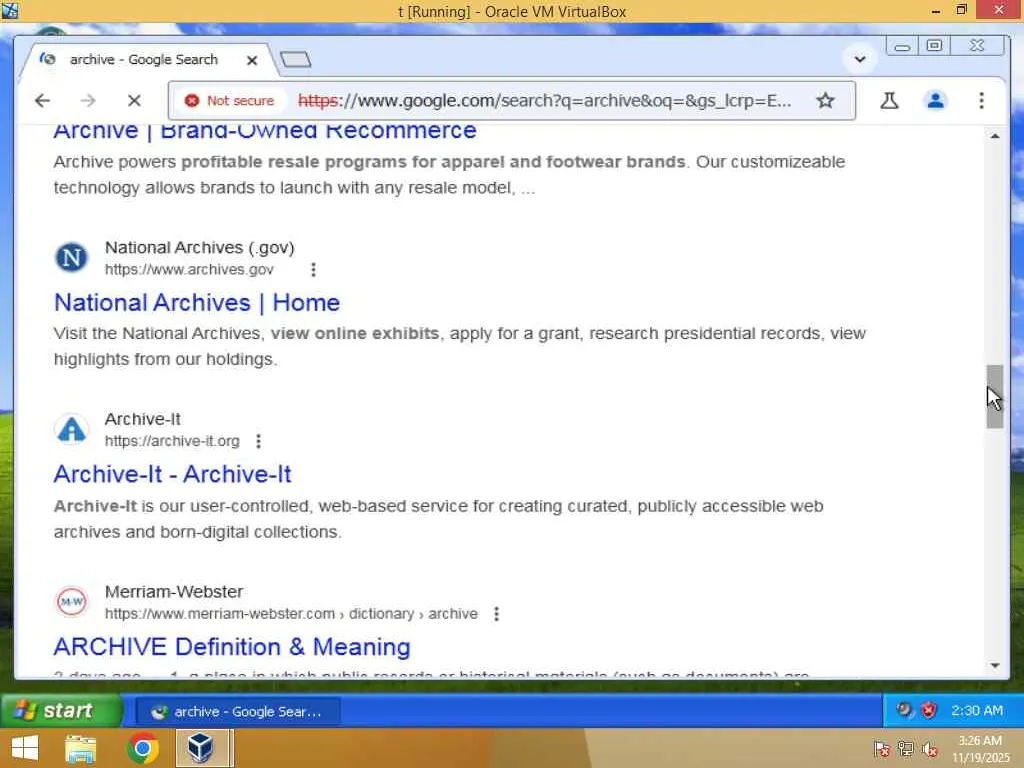Image resolution: width=1024 pixels, height=768 pixels.
Task: Click the 2:30 AM XP clock
Action: (976, 711)
